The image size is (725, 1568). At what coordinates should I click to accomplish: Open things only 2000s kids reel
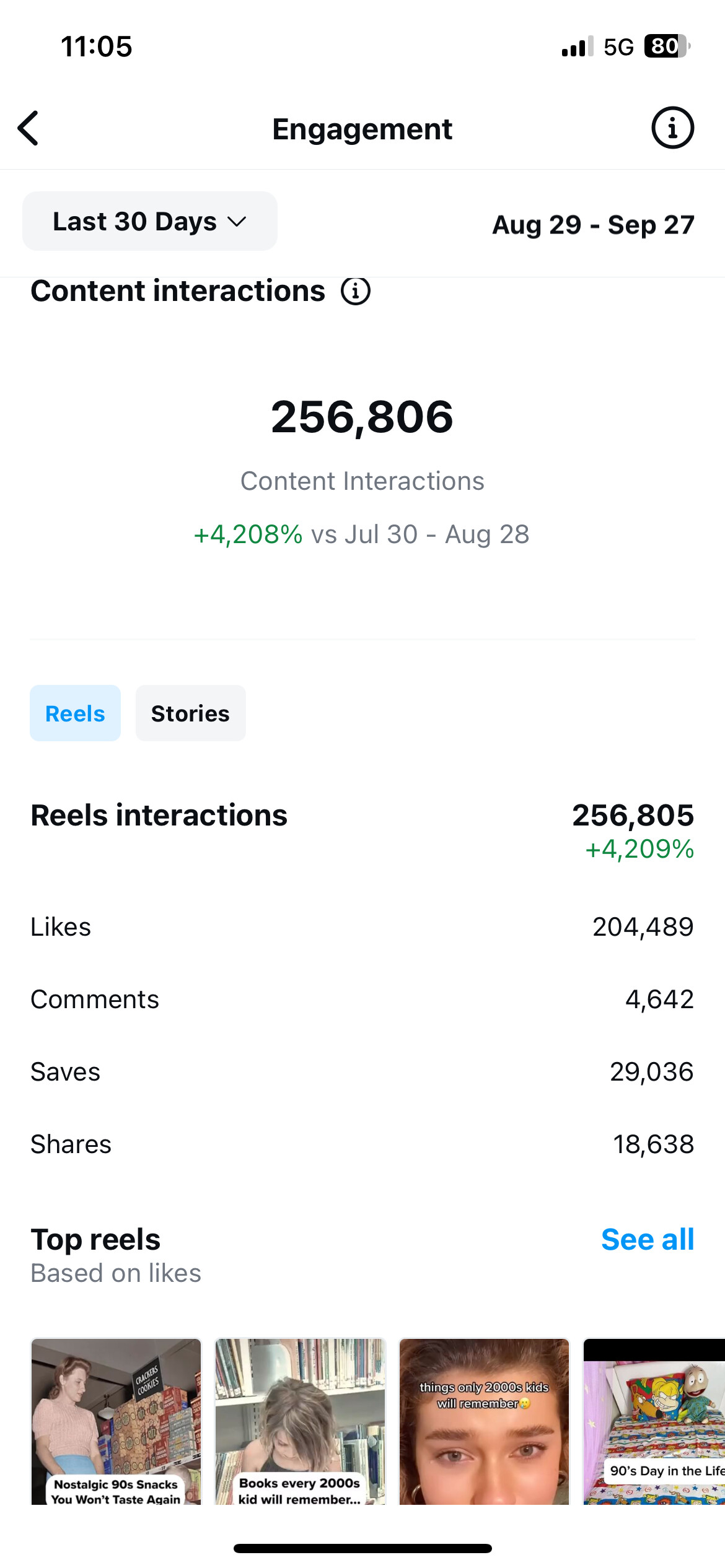tap(484, 1421)
